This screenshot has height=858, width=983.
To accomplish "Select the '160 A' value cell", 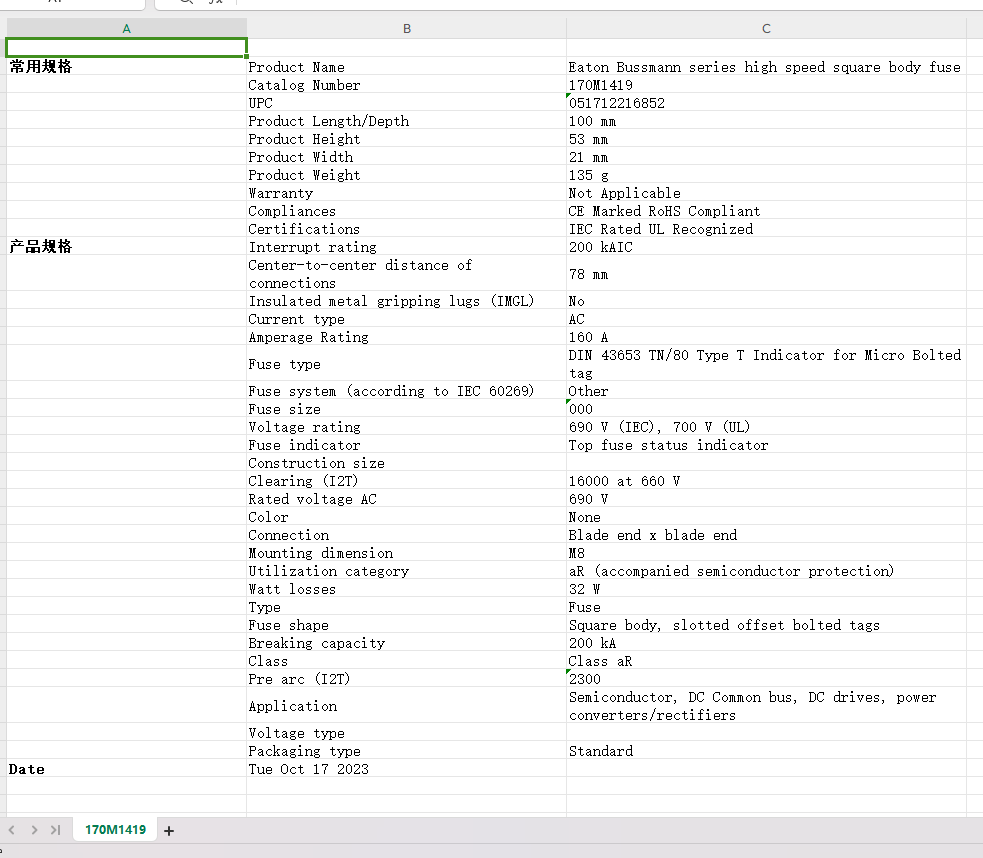I will coord(766,337).
